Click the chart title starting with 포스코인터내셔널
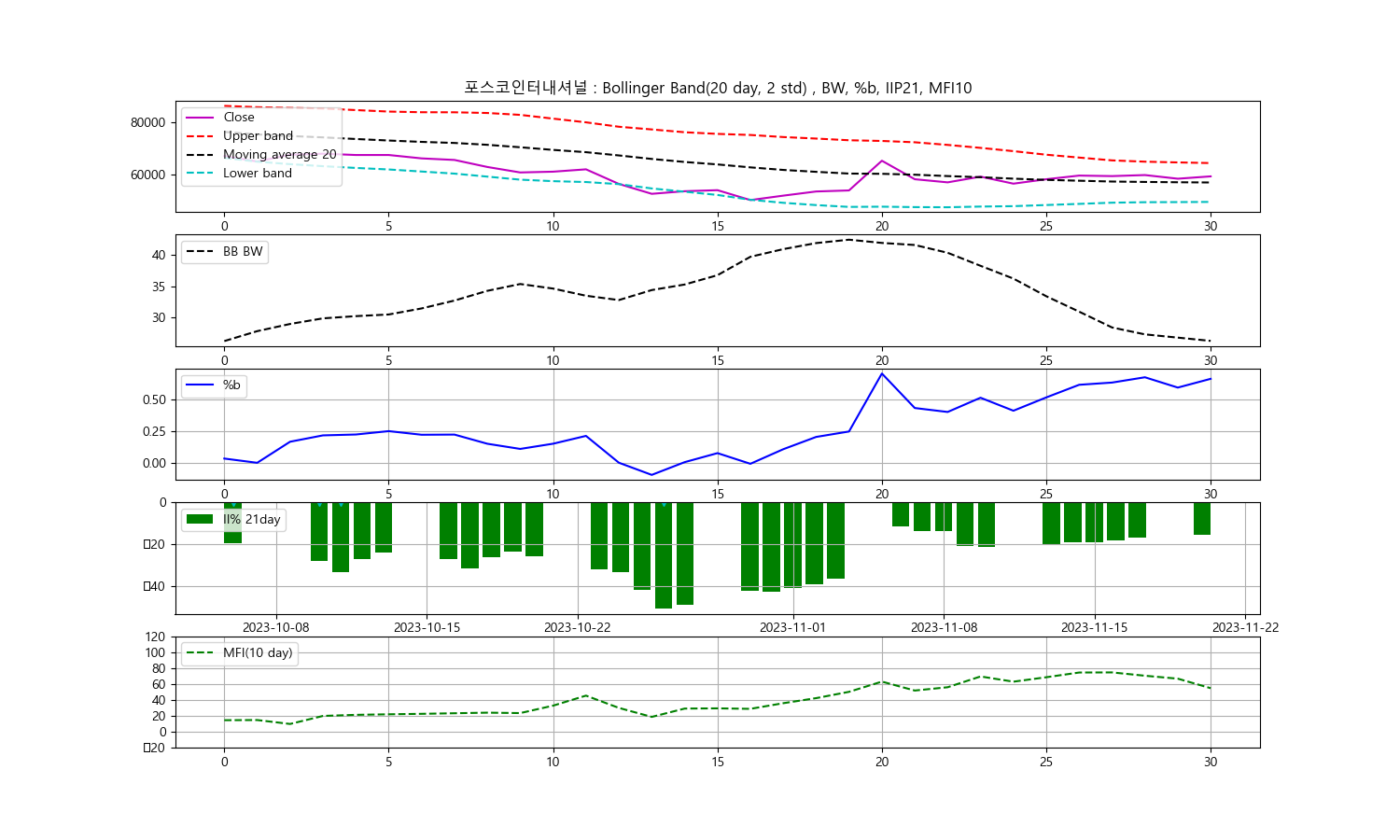 click(718, 88)
